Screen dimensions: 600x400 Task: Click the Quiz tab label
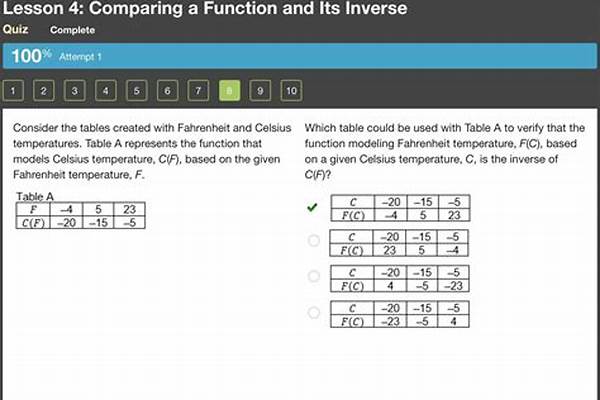click(15, 29)
